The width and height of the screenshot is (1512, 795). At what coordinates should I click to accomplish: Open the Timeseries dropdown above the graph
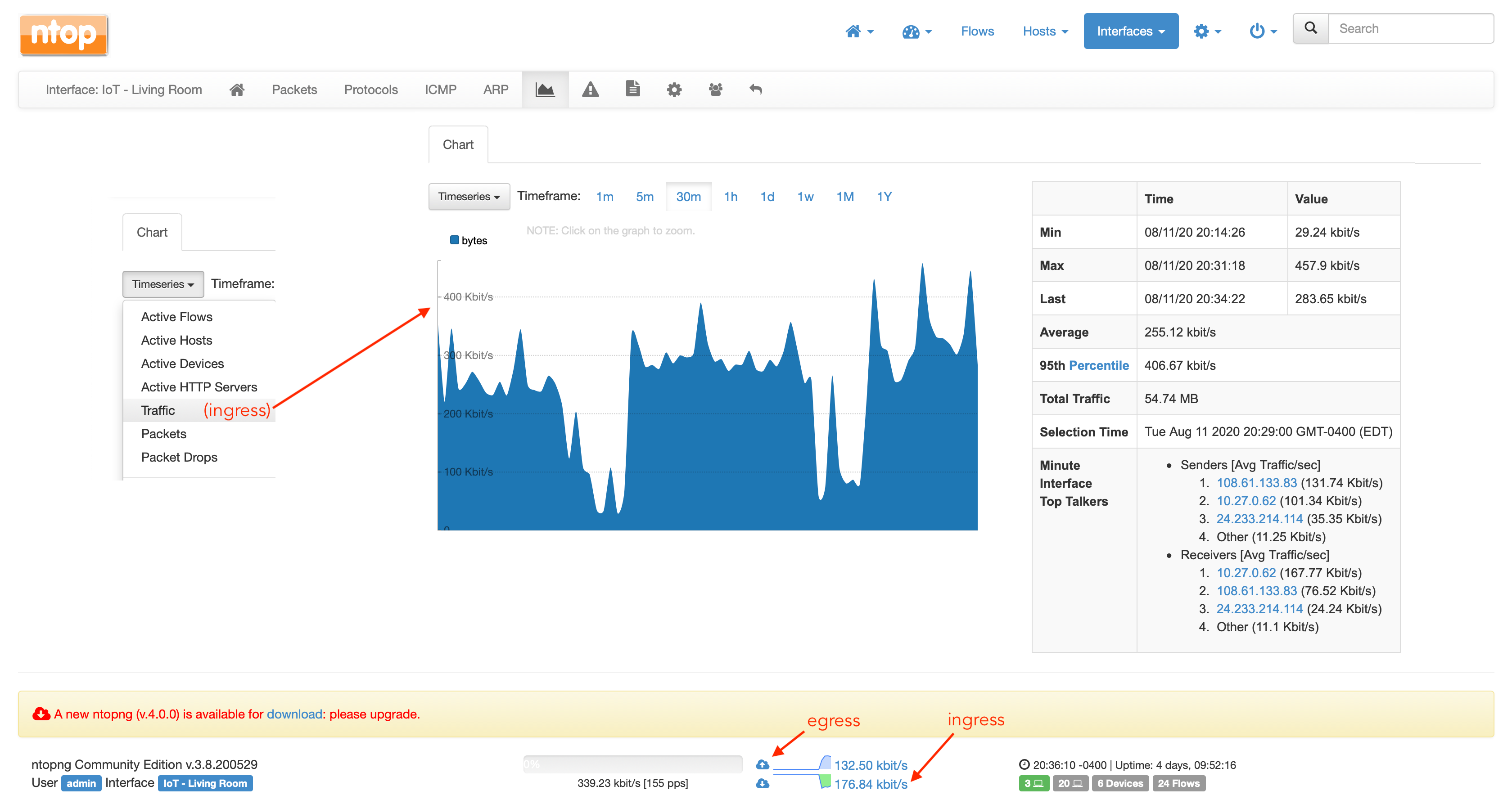point(469,197)
